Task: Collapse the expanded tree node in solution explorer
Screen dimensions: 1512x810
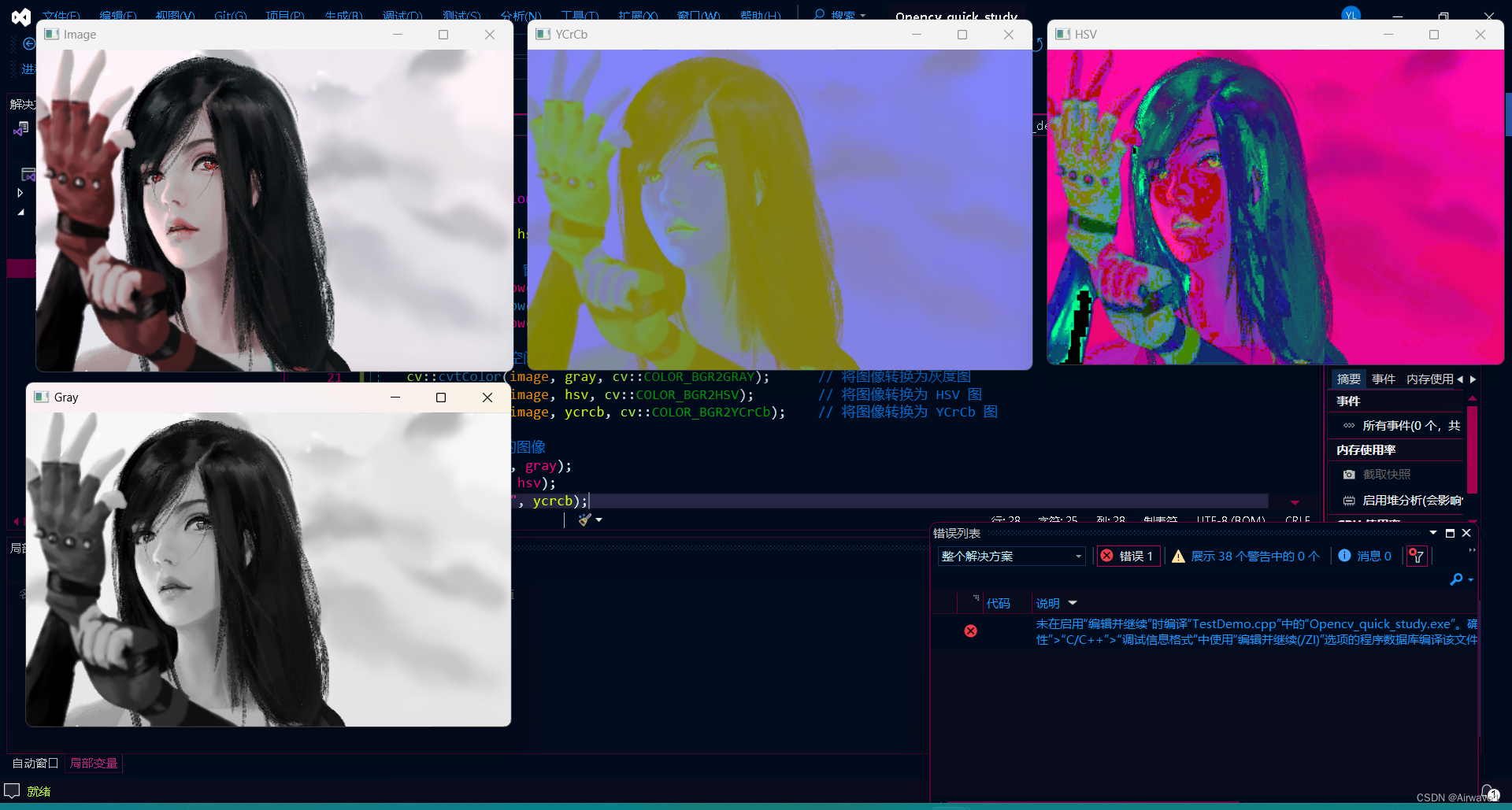Action: pyautogui.click(x=20, y=212)
